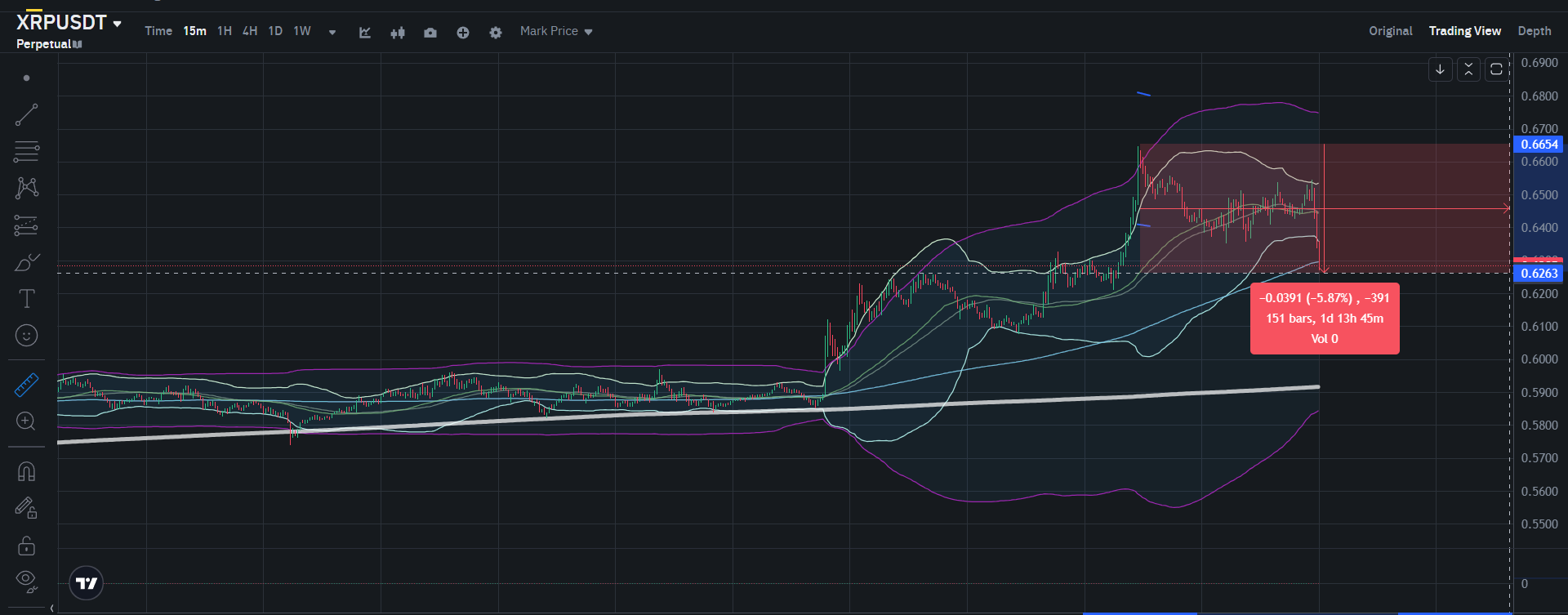
Task: Click the 0.5500 price axis label
Action: point(1539,524)
